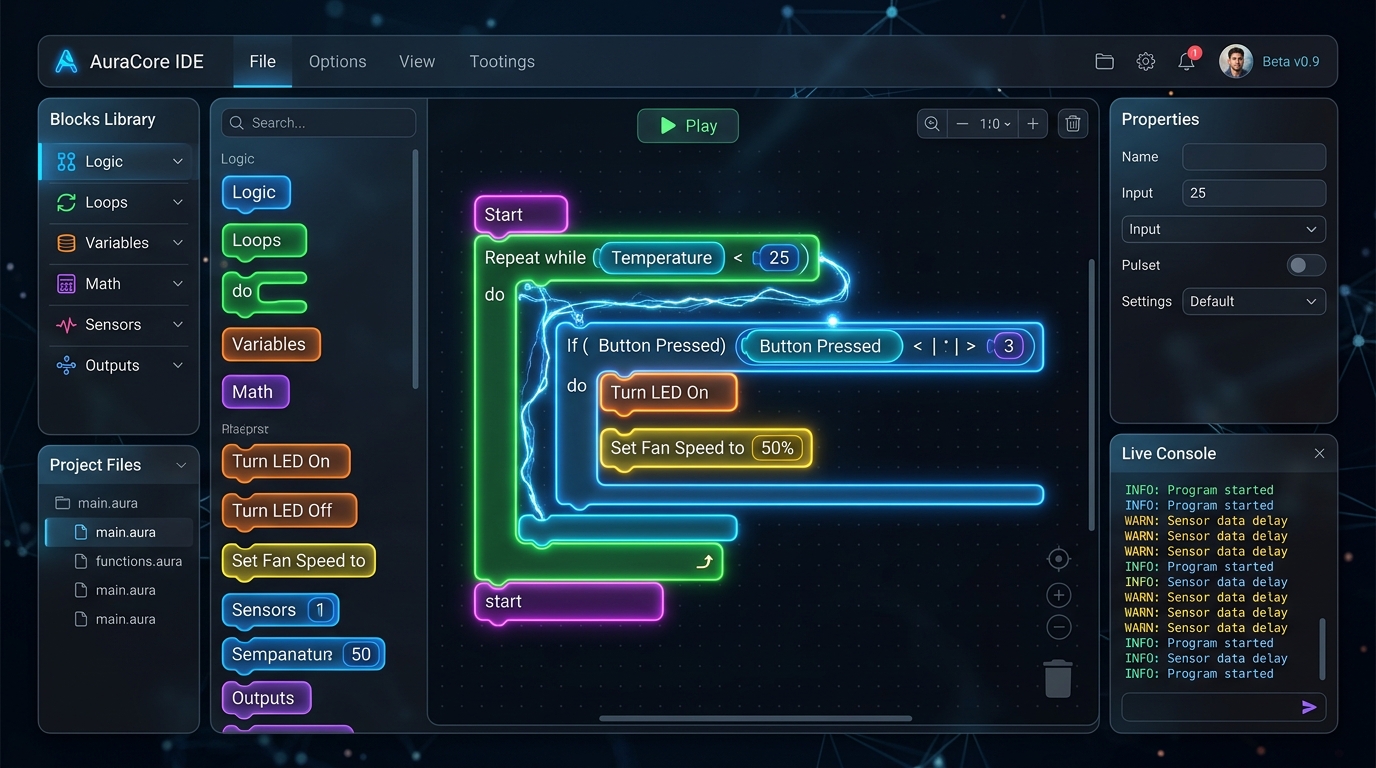The height and width of the screenshot is (768, 1376).
Task: Send the console command with the purple arrow
Action: point(1309,707)
